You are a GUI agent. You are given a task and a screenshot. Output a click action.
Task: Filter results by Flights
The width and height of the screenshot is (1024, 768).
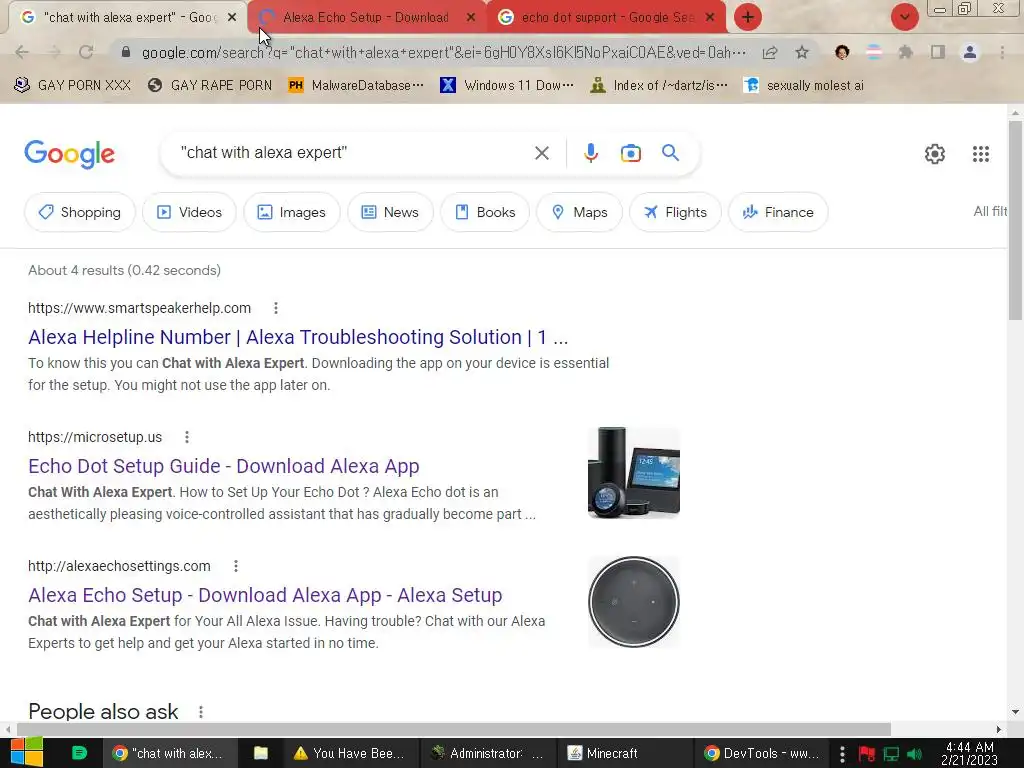click(x=675, y=212)
